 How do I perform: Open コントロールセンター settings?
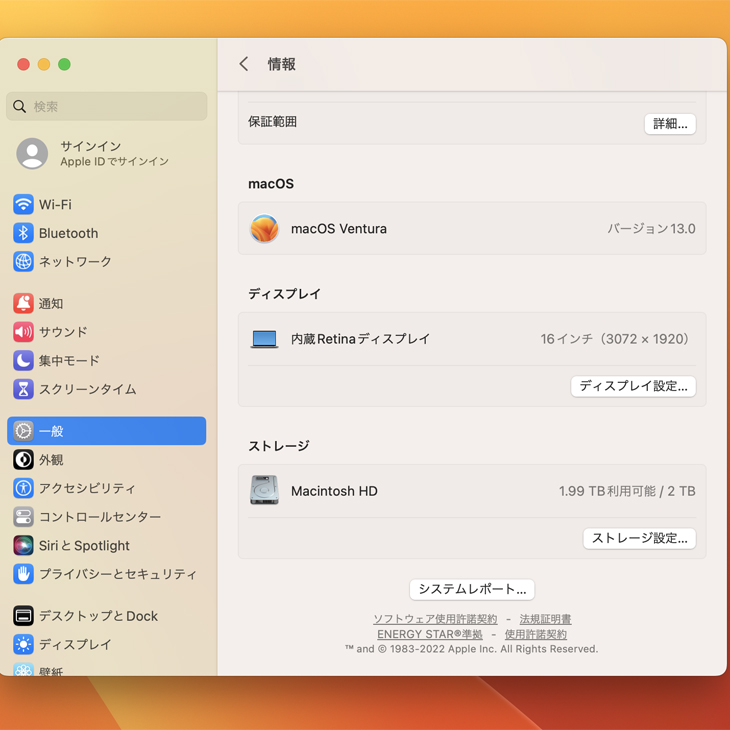coord(99,517)
